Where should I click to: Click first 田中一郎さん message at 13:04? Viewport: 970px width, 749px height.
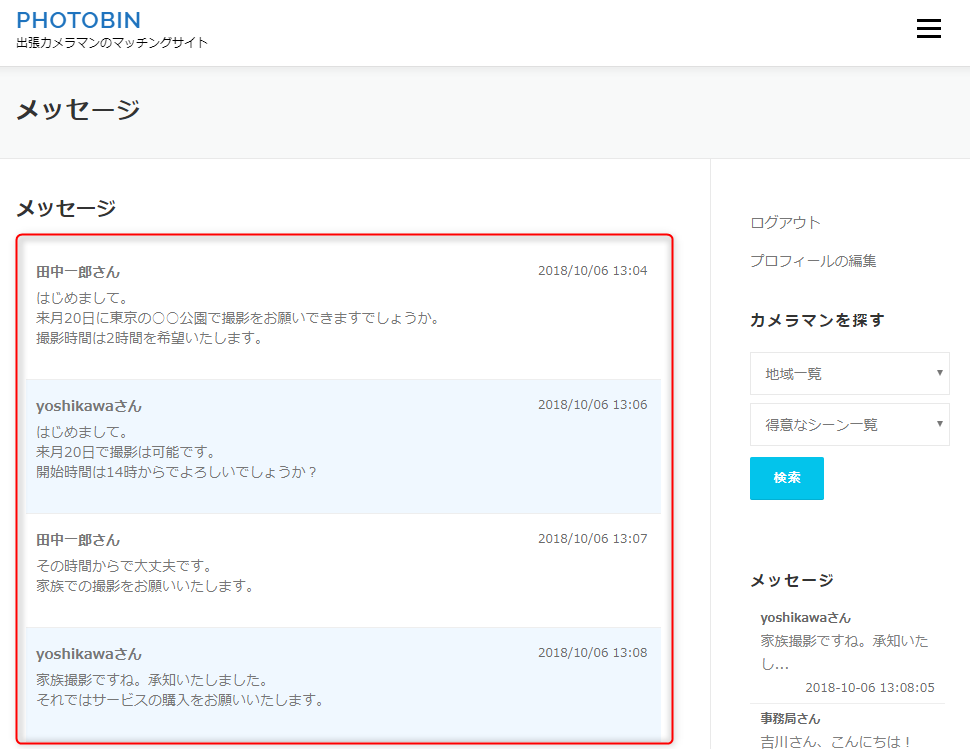pyautogui.click(x=342, y=311)
